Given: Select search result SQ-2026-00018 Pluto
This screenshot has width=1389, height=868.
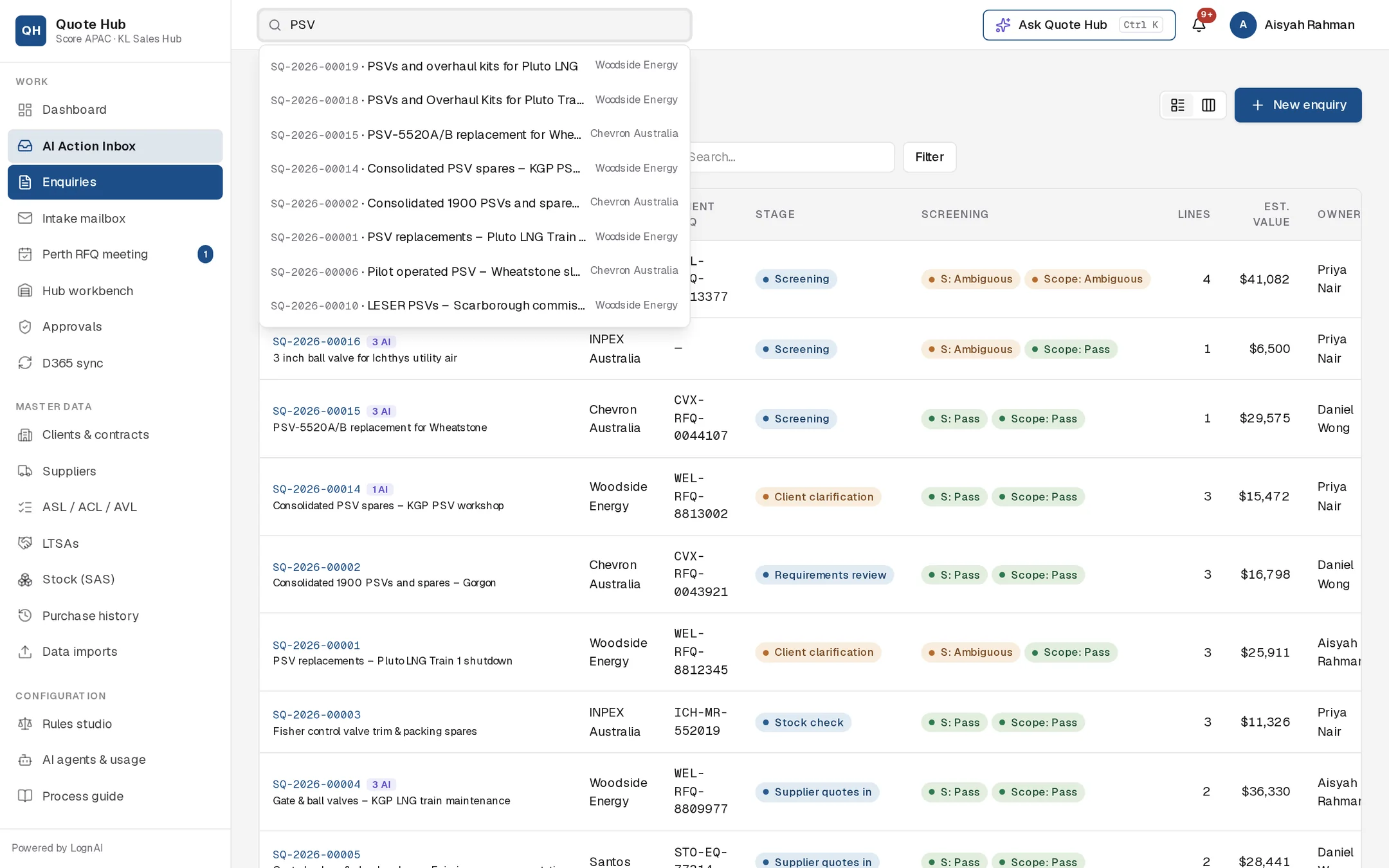Looking at the screenshot, I should point(475,100).
